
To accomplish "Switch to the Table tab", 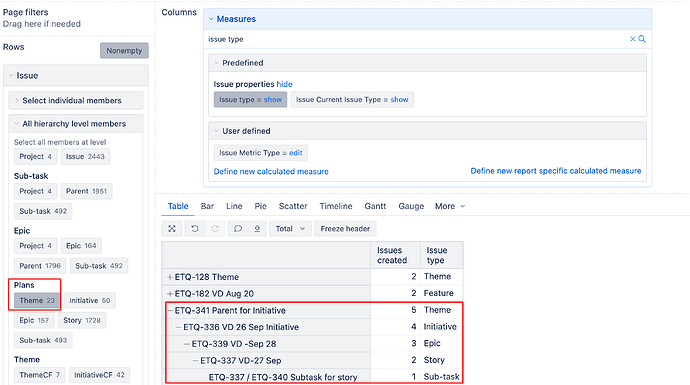I will [178, 206].
